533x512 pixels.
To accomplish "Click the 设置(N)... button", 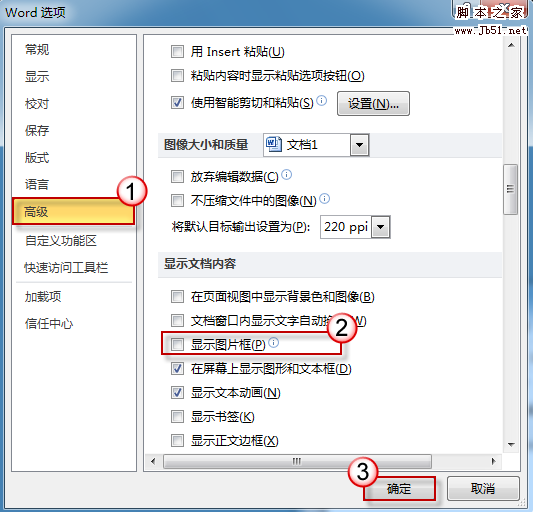I will click(x=373, y=103).
